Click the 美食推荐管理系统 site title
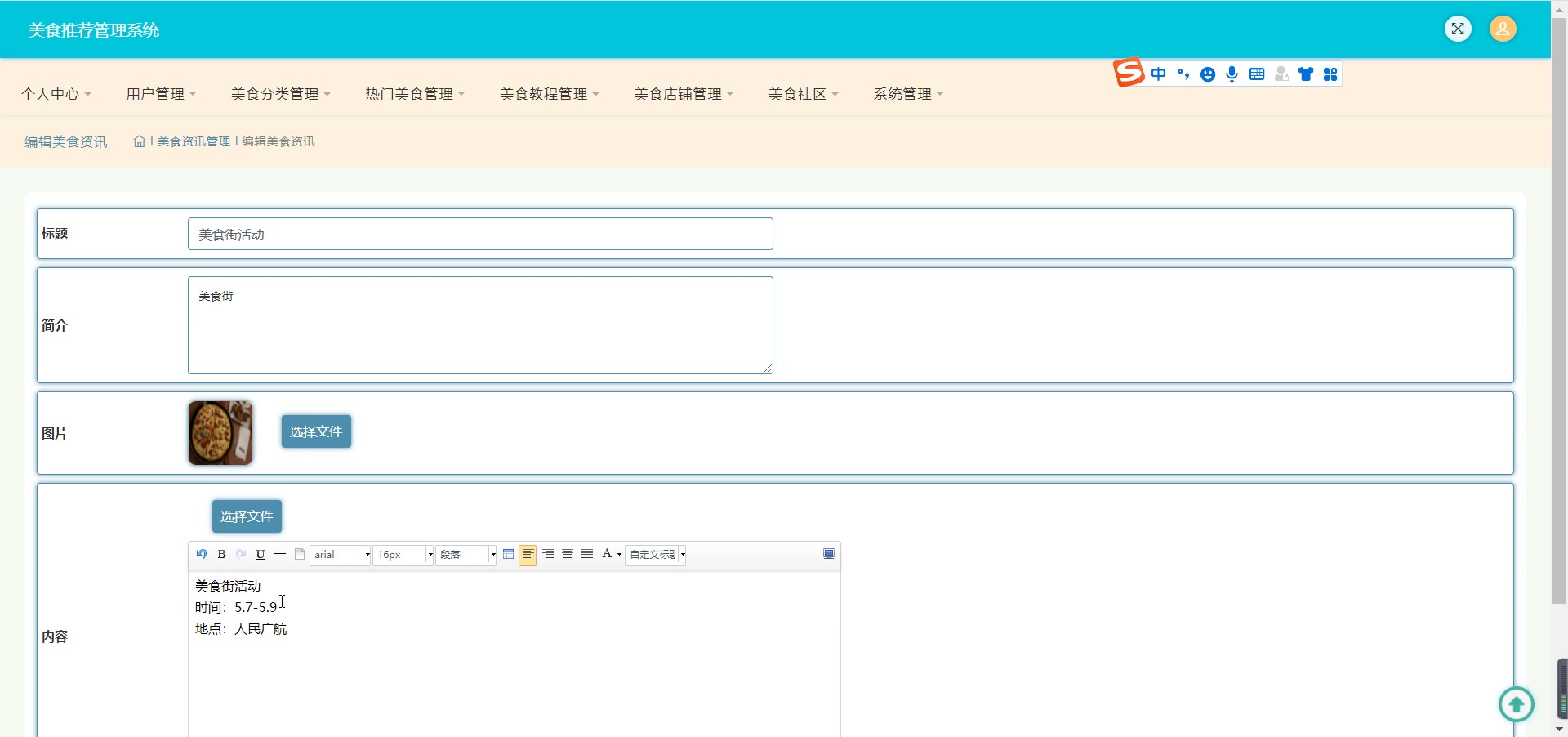This screenshot has width=1568, height=737. point(94,30)
